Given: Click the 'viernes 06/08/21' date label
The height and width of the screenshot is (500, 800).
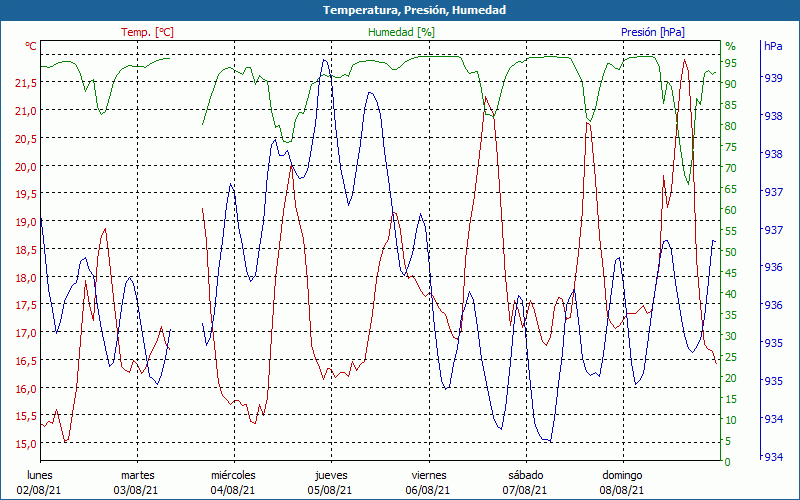Looking at the screenshot, I should pyautogui.click(x=428, y=483).
